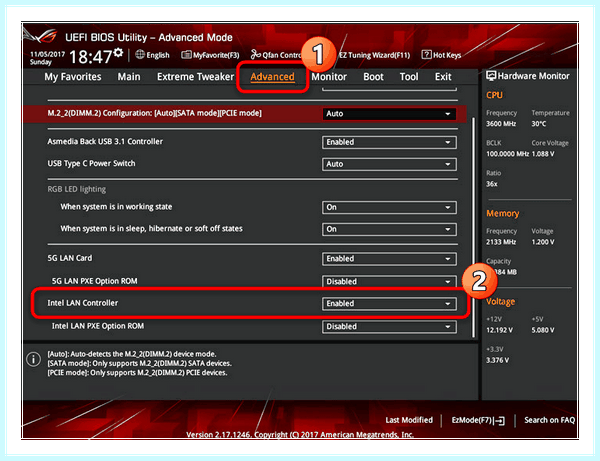The height and width of the screenshot is (461, 600).
Task: Click the info icon beside help text
Action: click(x=34, y=359)
